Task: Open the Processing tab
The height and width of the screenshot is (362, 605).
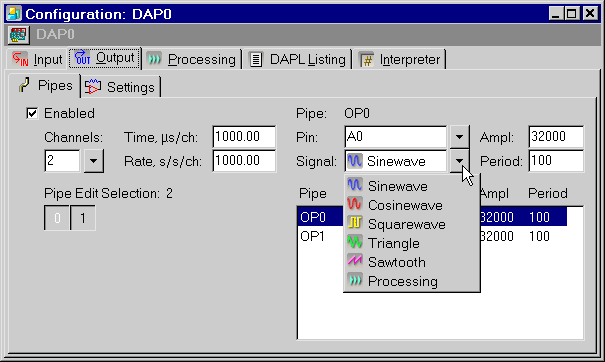Action: click(192, 59)
